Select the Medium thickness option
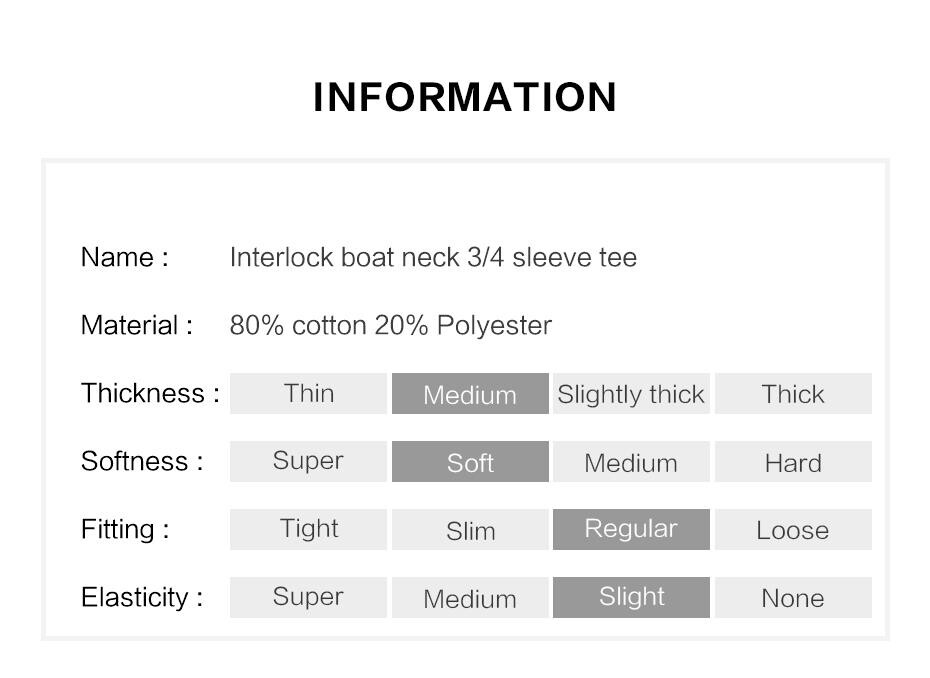Screen dimensions: 930x678 [470, 393]
